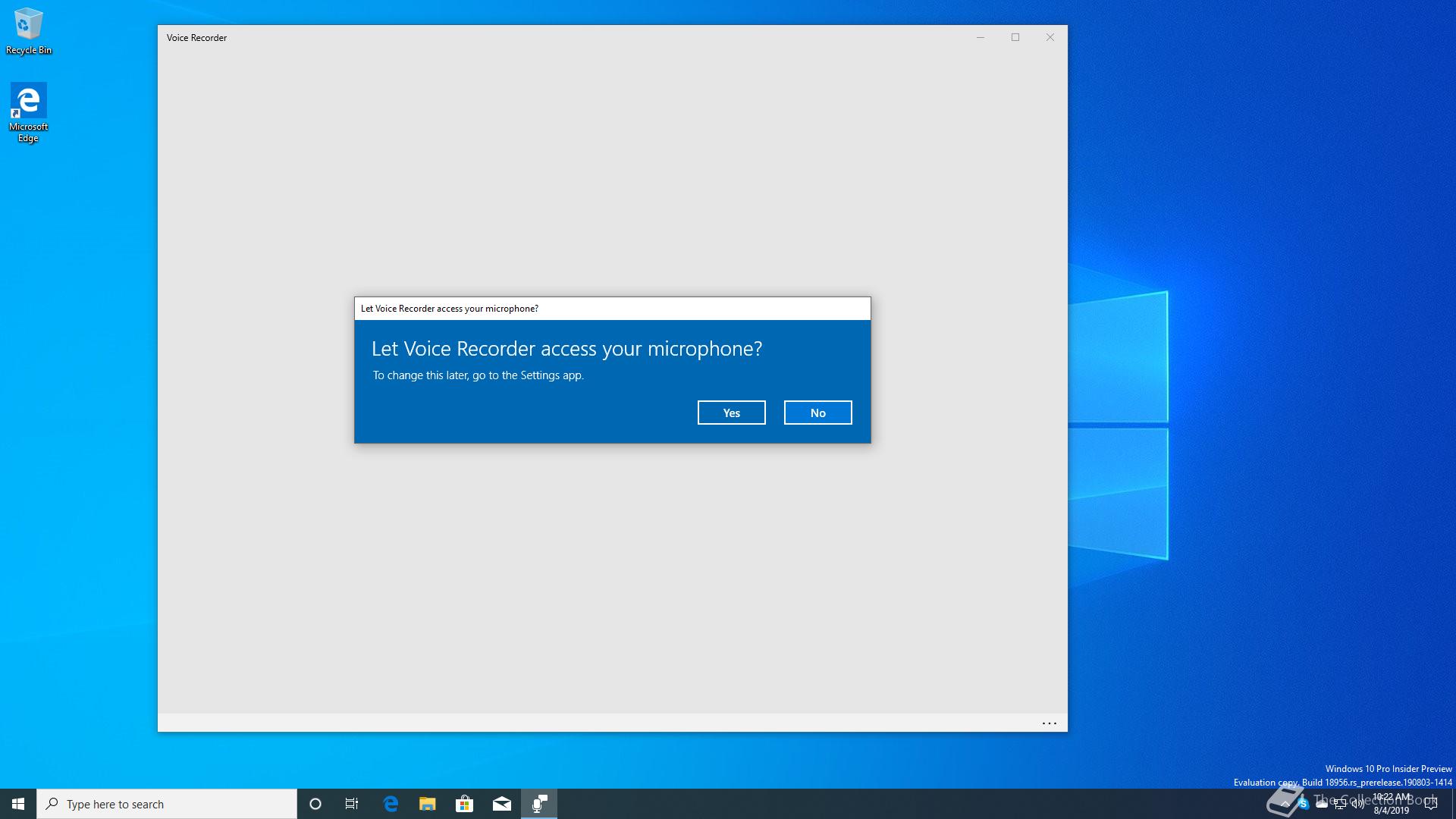Viewport: 1456px width, 819px height.
Task: Click the Cortana circle icon
Action: click(315, 804)
